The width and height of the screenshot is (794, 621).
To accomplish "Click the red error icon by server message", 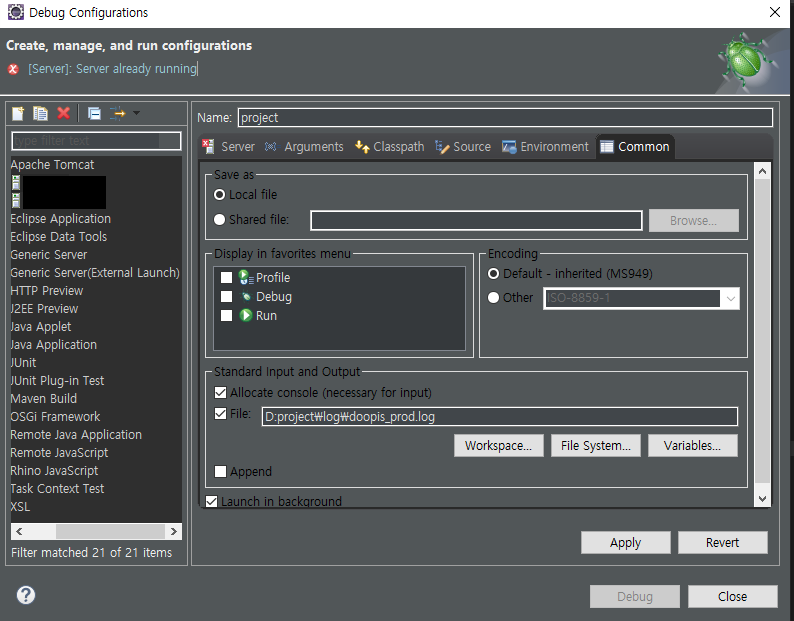I will (x=14, y=69).
